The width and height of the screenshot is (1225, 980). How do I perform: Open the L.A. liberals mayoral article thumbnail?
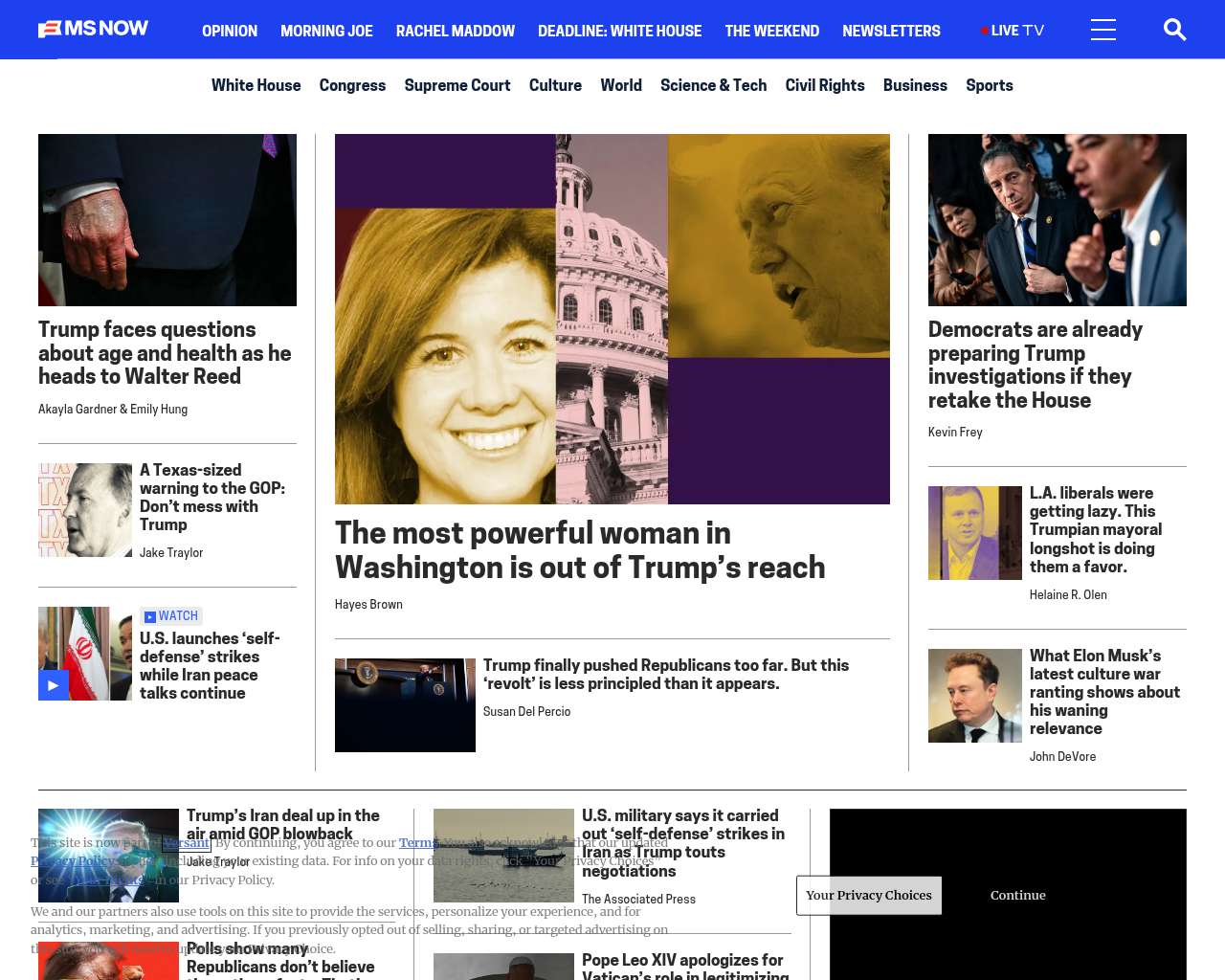coord(975,533)
